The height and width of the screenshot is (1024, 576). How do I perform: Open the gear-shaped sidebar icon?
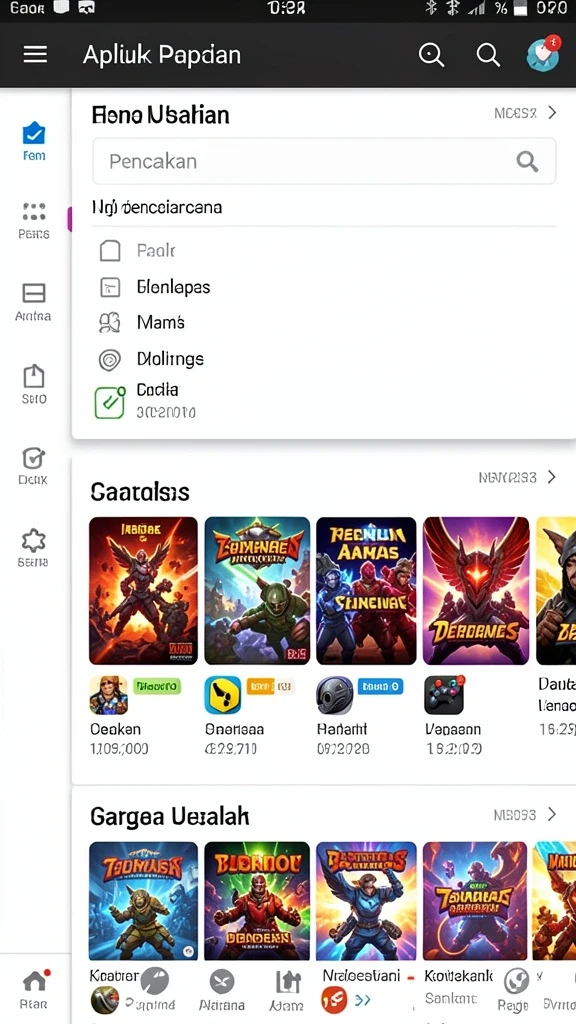[x=33, y=547]
